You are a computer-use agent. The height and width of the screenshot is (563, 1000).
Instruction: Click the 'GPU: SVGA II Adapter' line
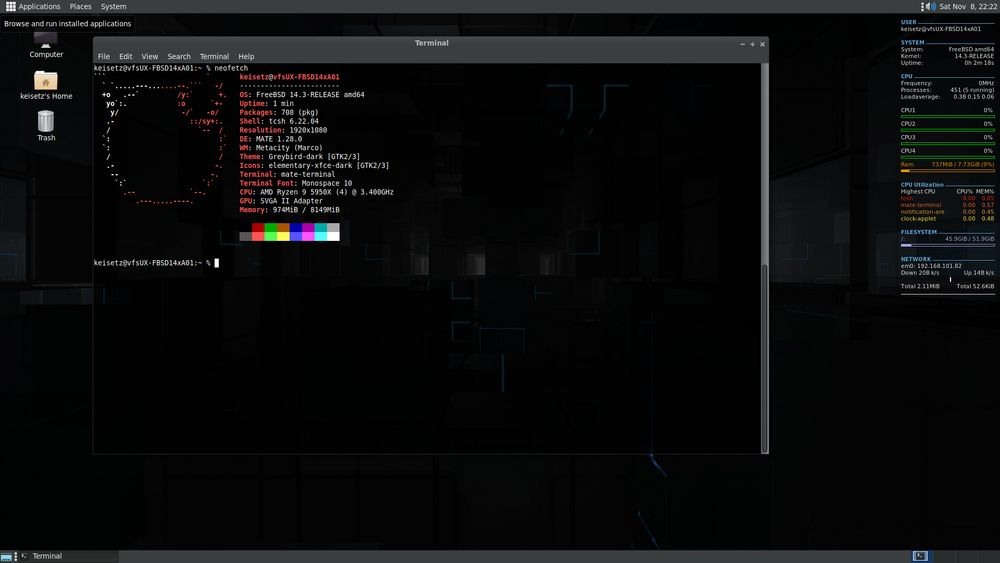click(281, 201)
